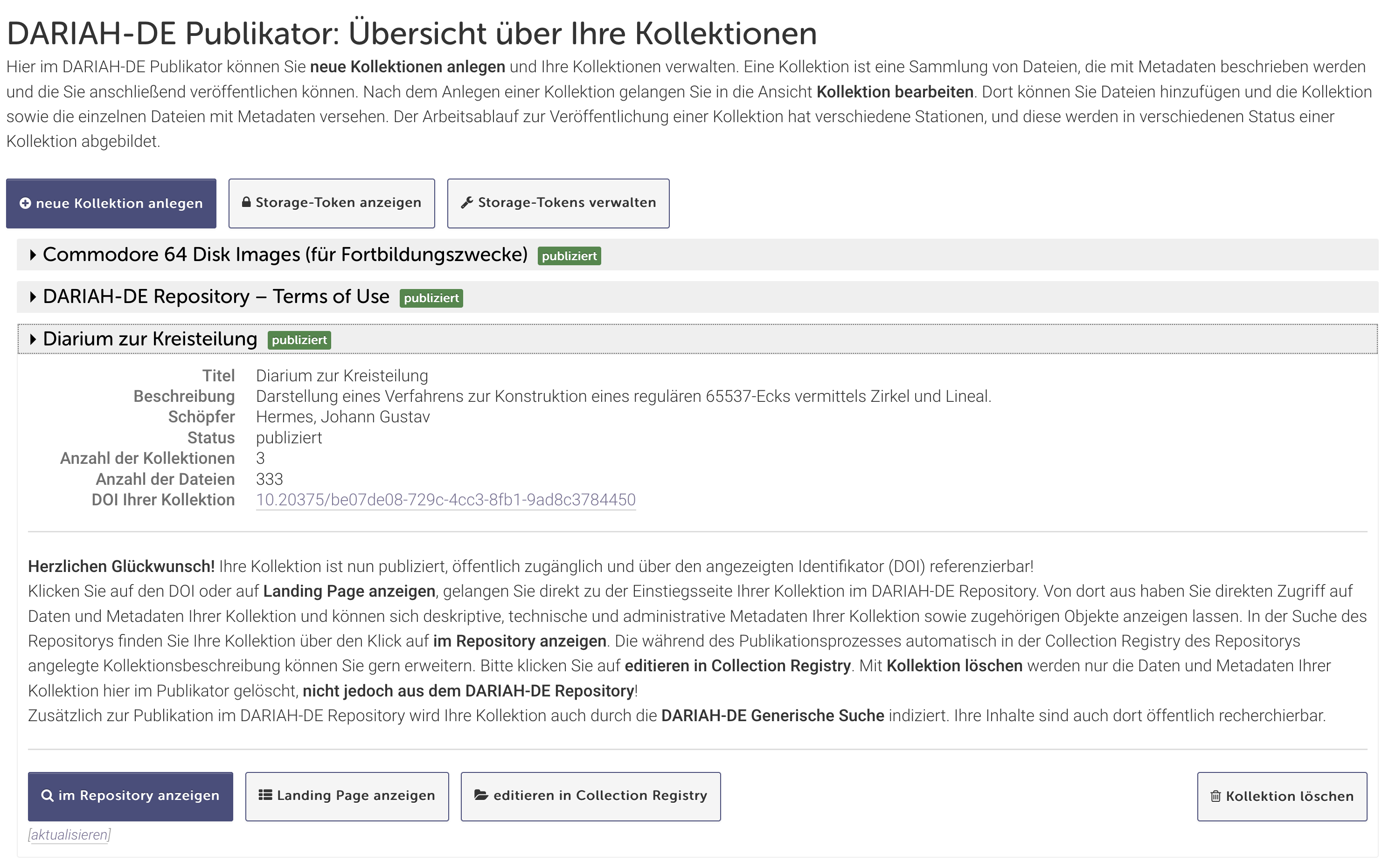Click the lock icon for Storage-Token anzeigen
The image size is (1389, 868).
[x=246, y=202]
